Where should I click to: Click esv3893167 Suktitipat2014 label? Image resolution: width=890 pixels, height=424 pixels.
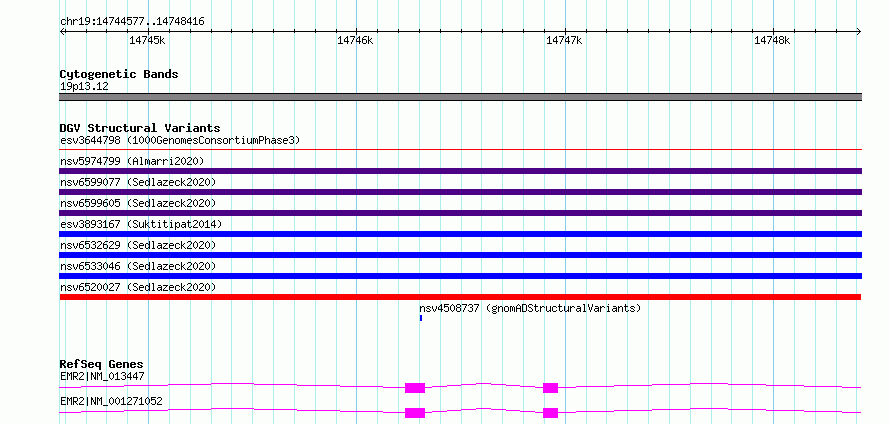(x=141, y=224)
